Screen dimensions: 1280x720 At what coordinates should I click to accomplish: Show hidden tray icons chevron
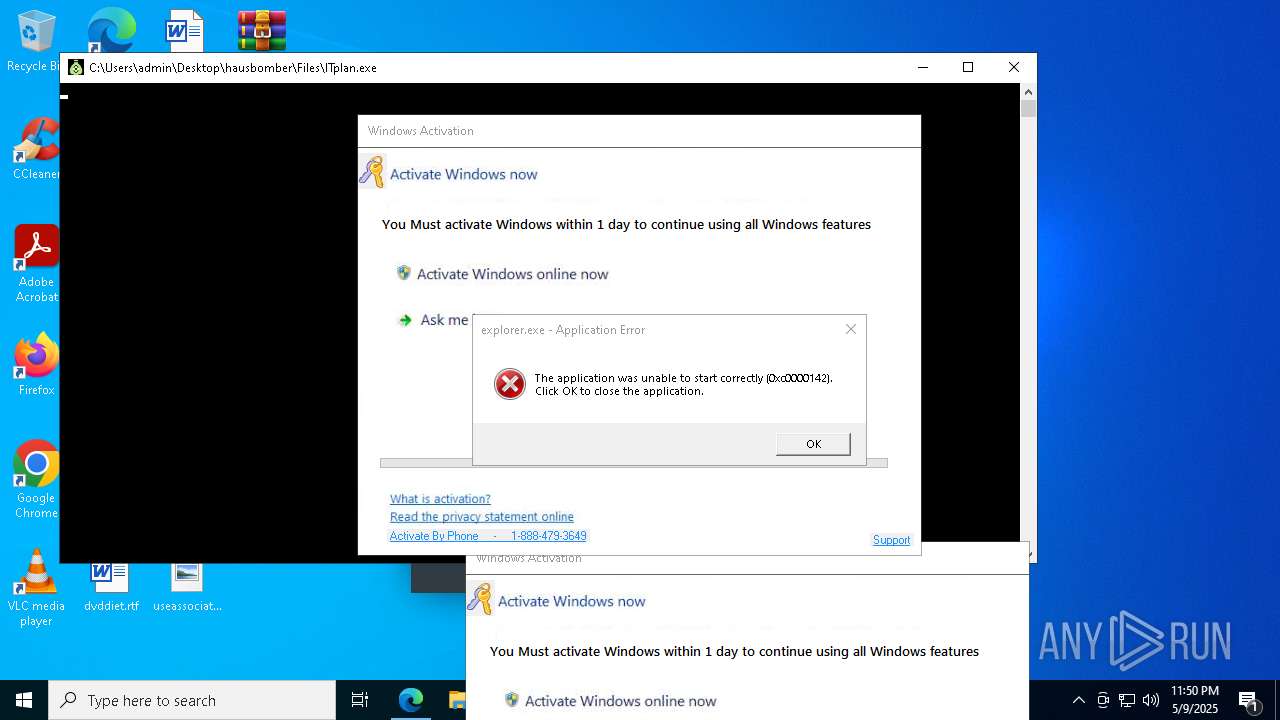click(1078, 700)
